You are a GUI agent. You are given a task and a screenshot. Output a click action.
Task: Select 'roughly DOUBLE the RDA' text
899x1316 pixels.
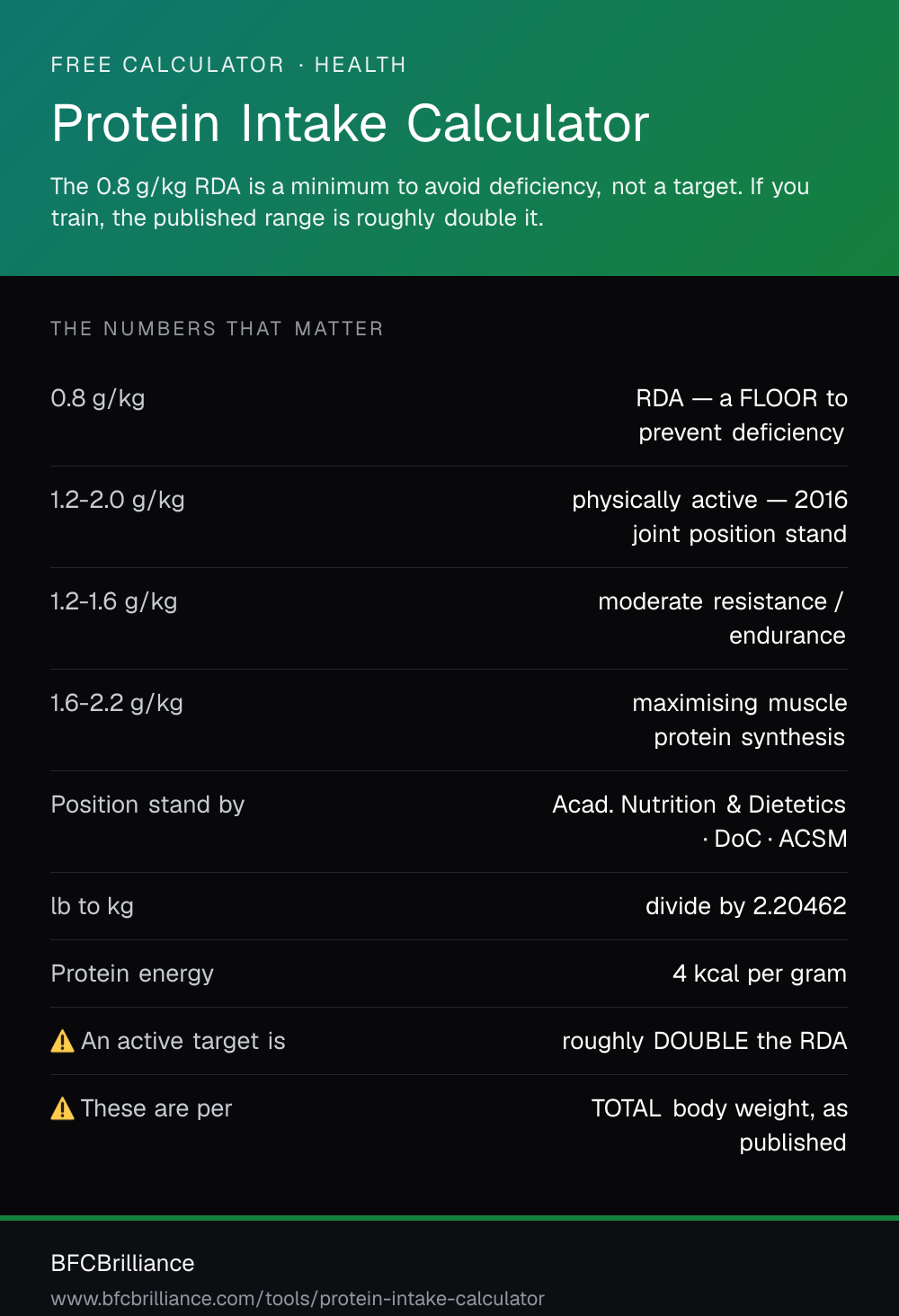pos(705,1041)
